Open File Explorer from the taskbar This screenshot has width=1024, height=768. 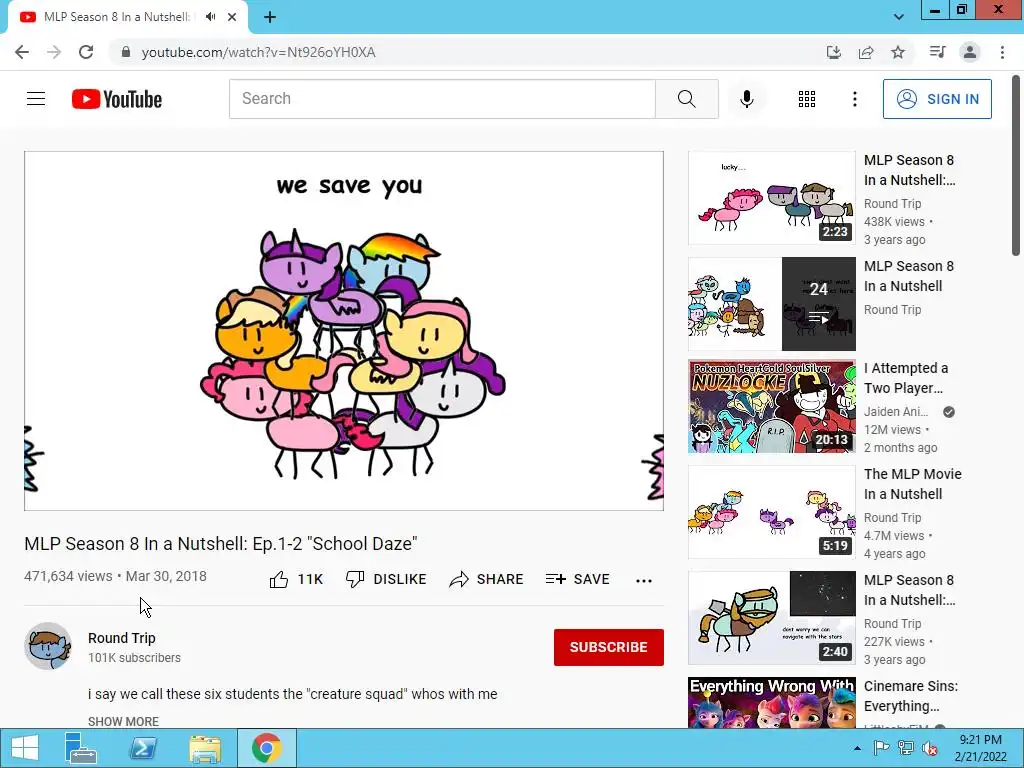pos(204,748)
